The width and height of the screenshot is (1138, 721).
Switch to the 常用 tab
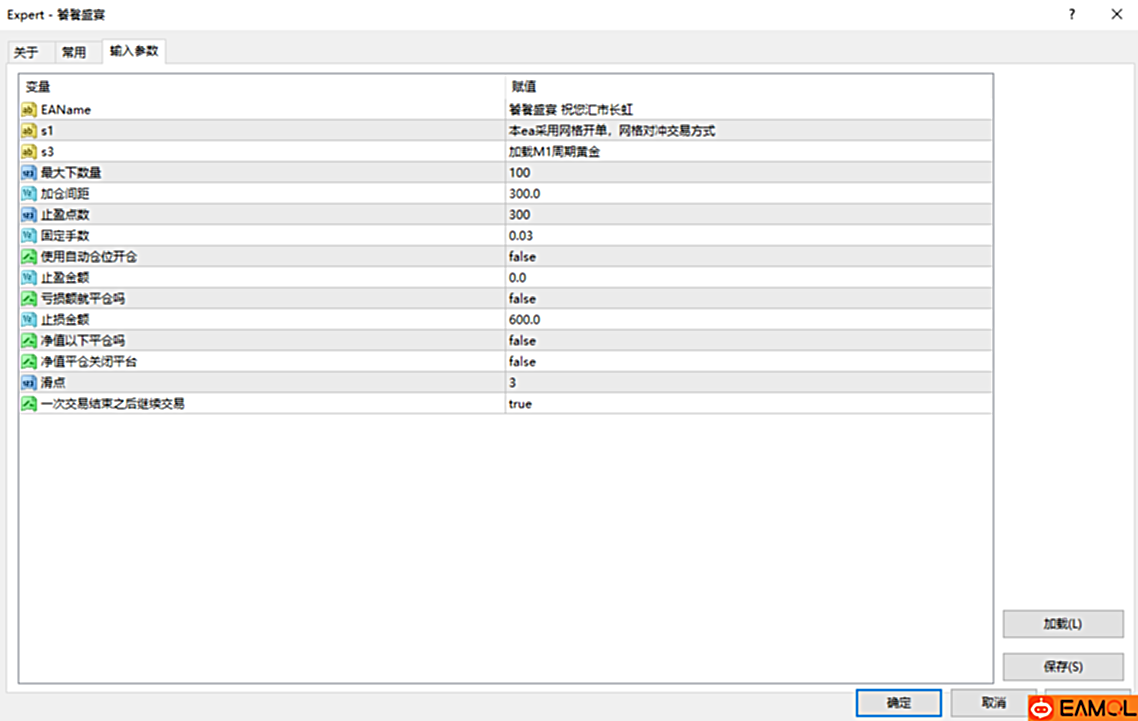click(74, 52)
